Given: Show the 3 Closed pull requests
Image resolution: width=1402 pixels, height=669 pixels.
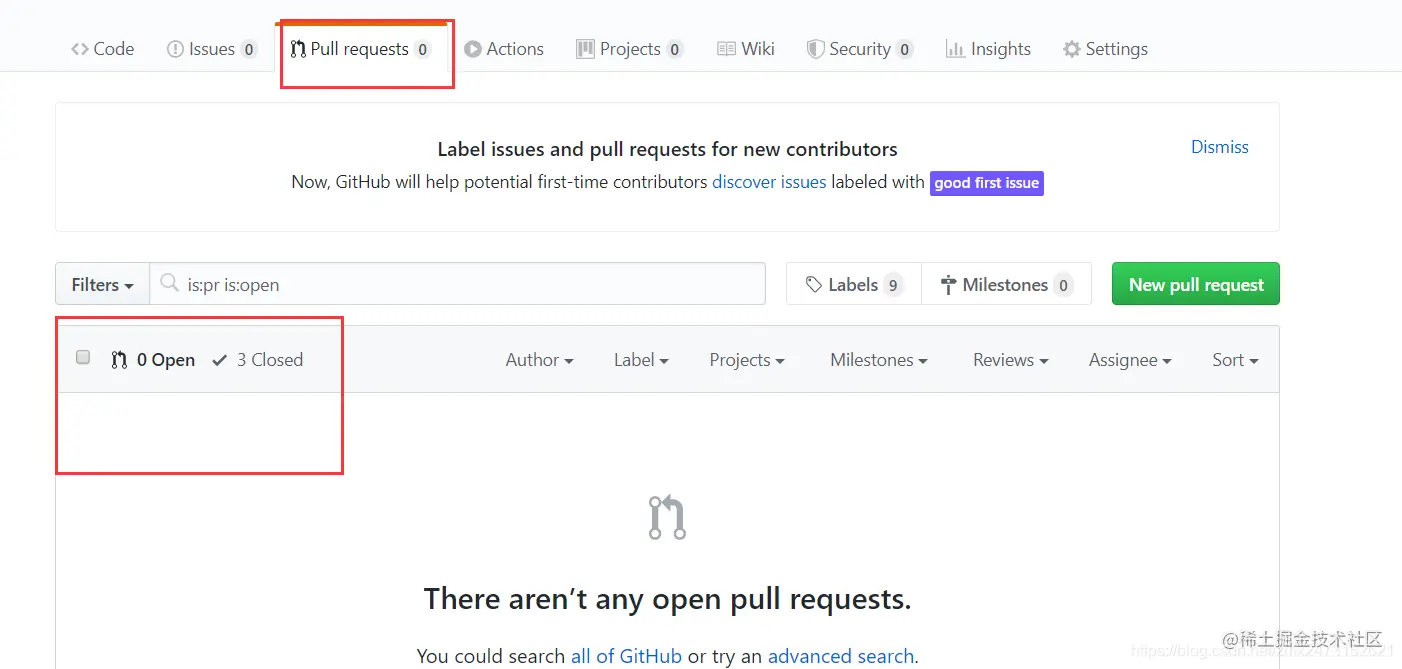Looking at the screenshot, I should pyautogui.click(x=258, y=360).
